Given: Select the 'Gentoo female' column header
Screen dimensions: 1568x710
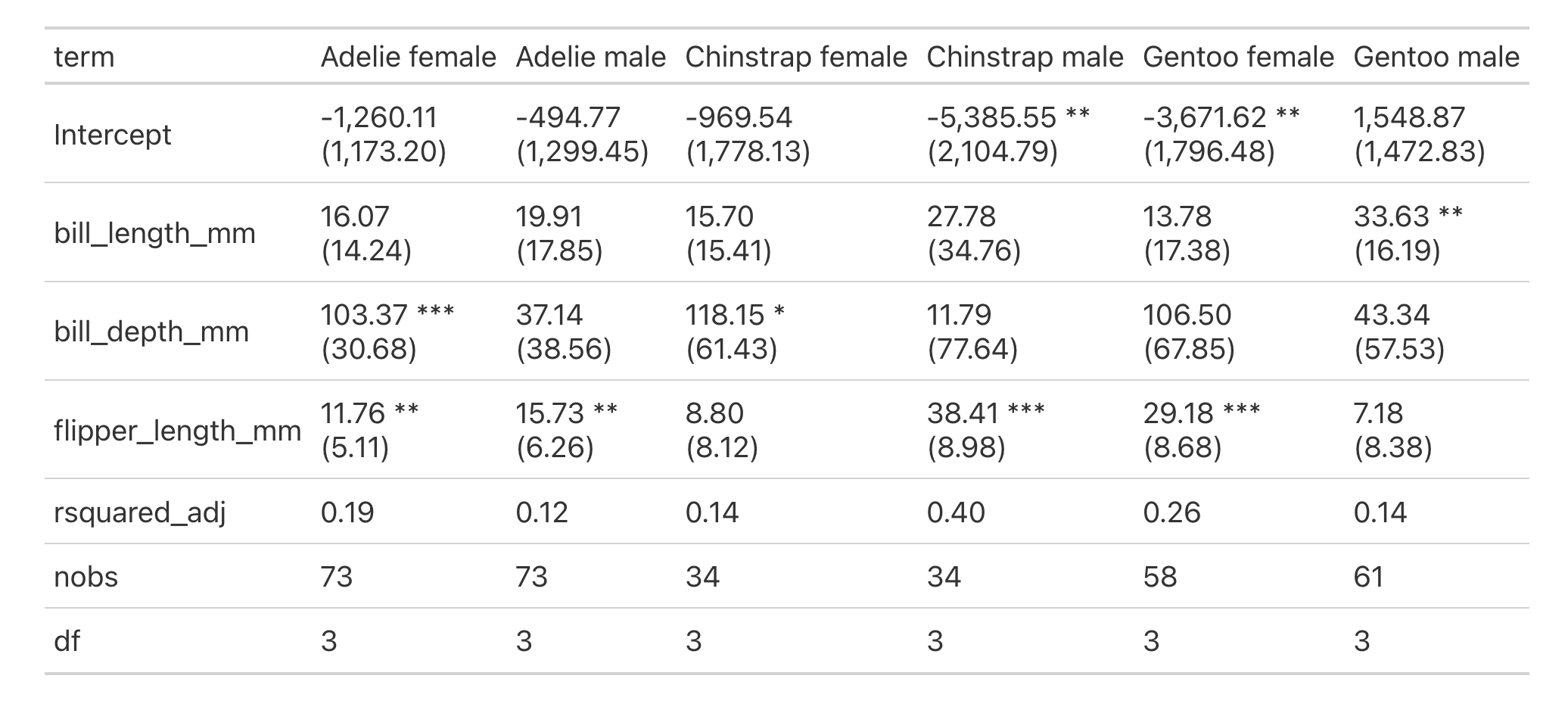Looking at the screenshot, I should click(x=1238, y=57).
